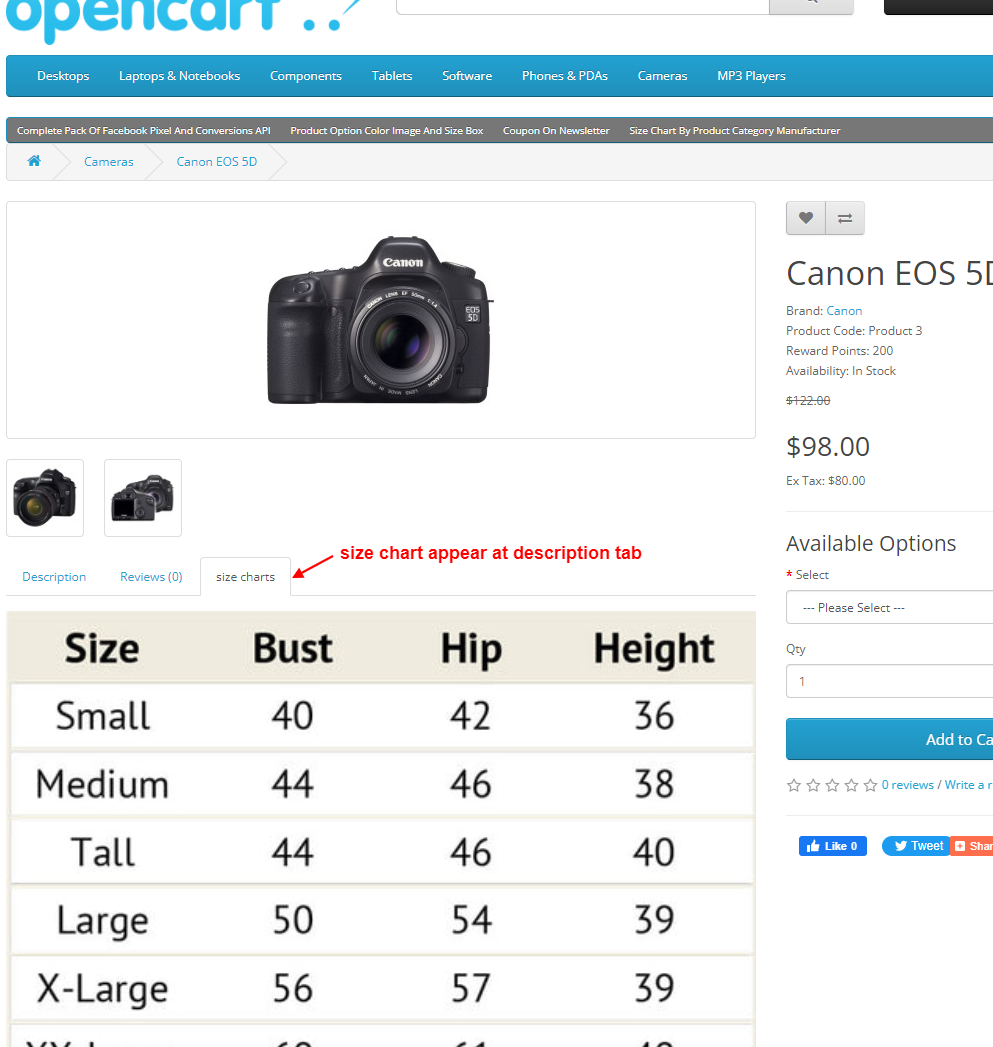Rate product by clicking first star
The image size is (993, 1047).
pyautogui.click(x=792, y=785)
